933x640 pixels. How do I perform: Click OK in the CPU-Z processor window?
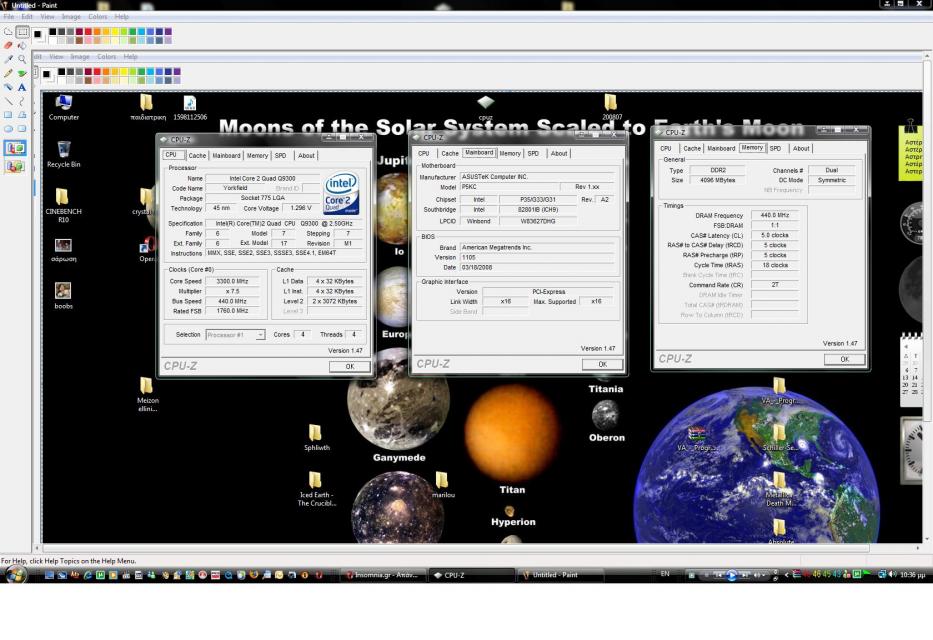tap(350, 366)
